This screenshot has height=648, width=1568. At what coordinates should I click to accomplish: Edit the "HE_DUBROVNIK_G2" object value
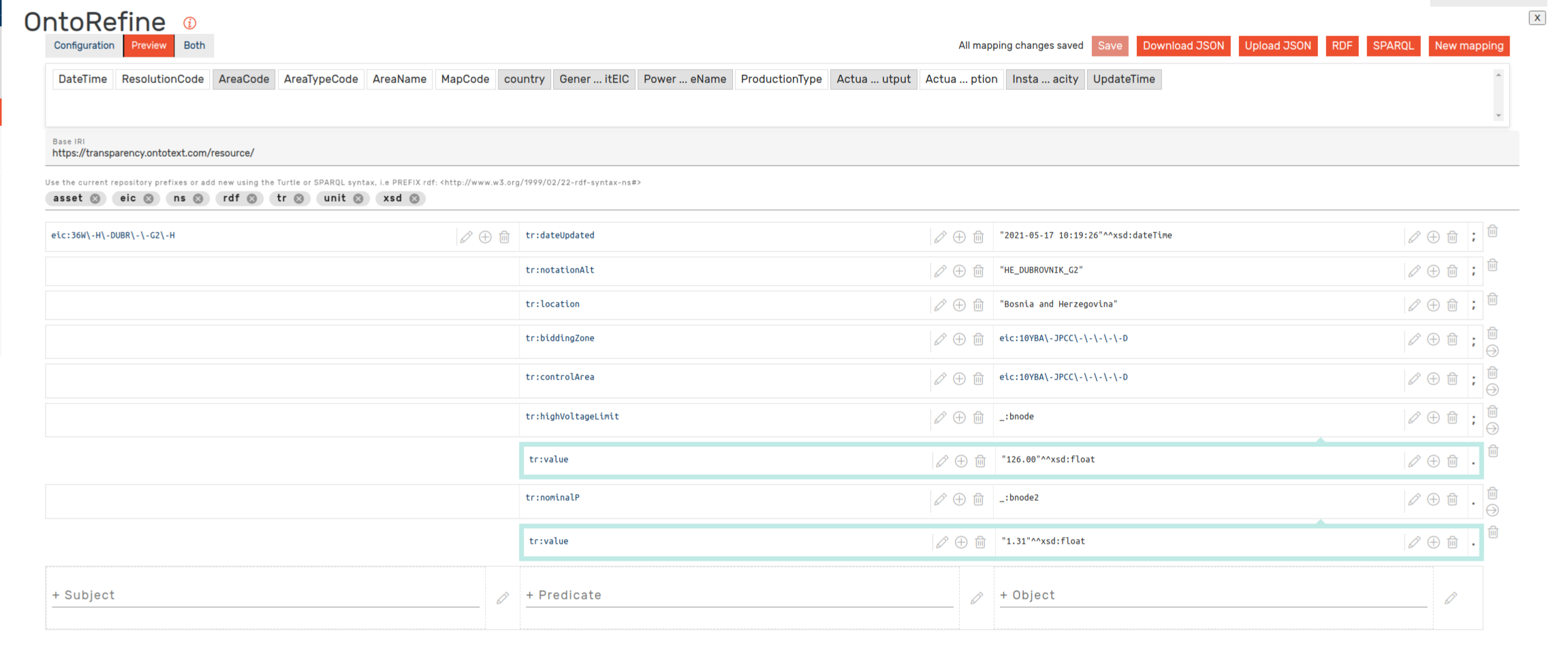coord(1414,271)
